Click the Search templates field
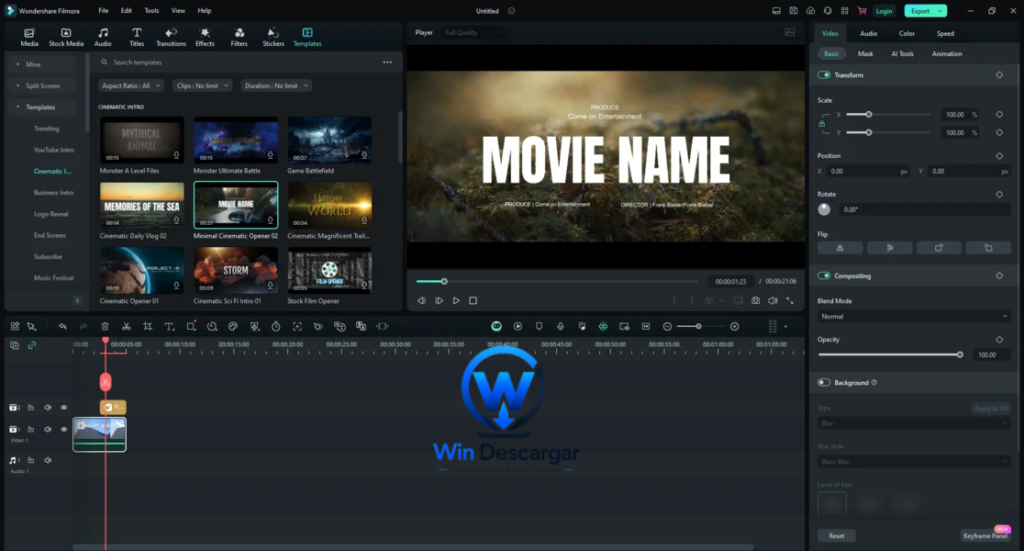 (x=238, y=62)
